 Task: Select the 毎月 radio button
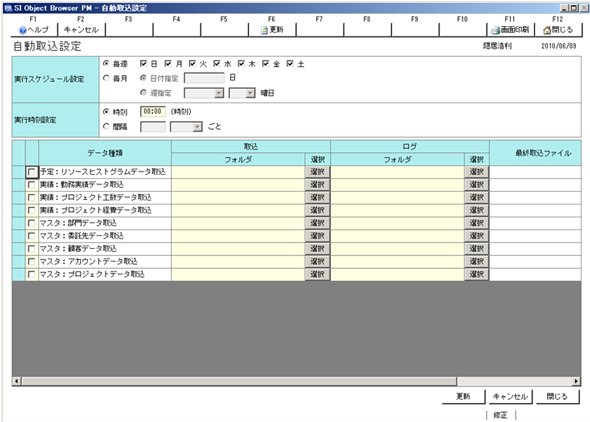[106, 78]
